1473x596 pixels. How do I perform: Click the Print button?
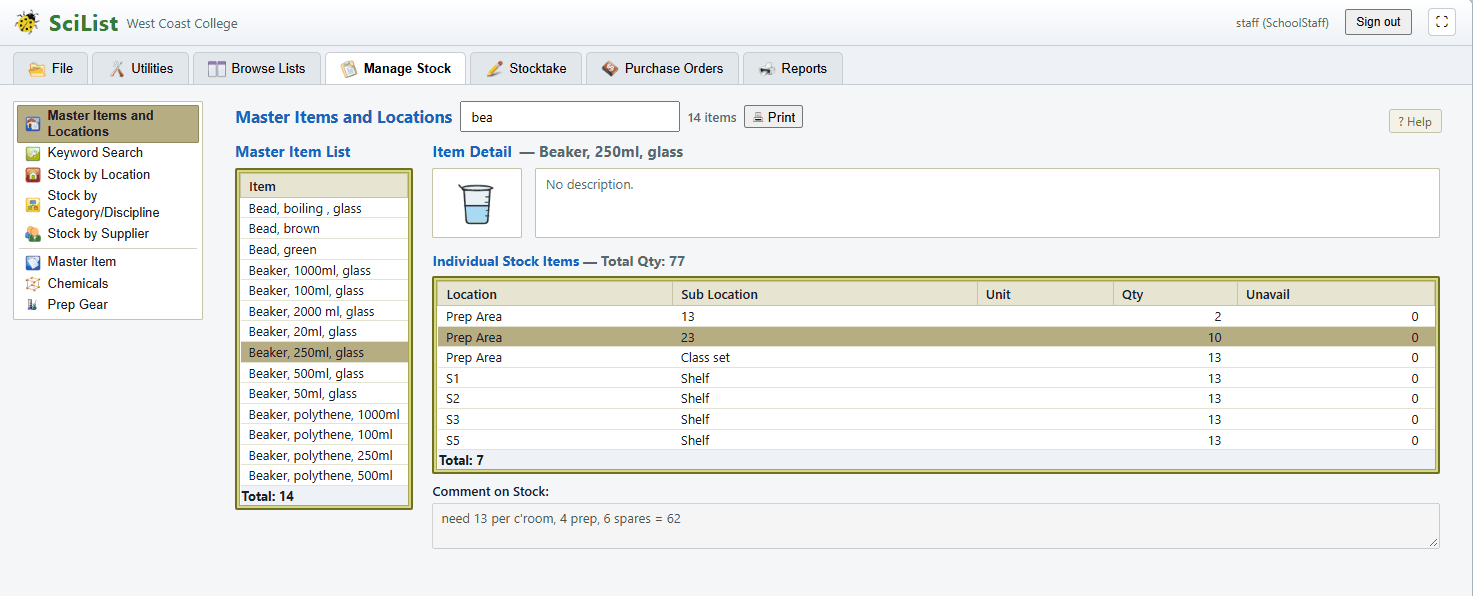[x=773, y=117]
